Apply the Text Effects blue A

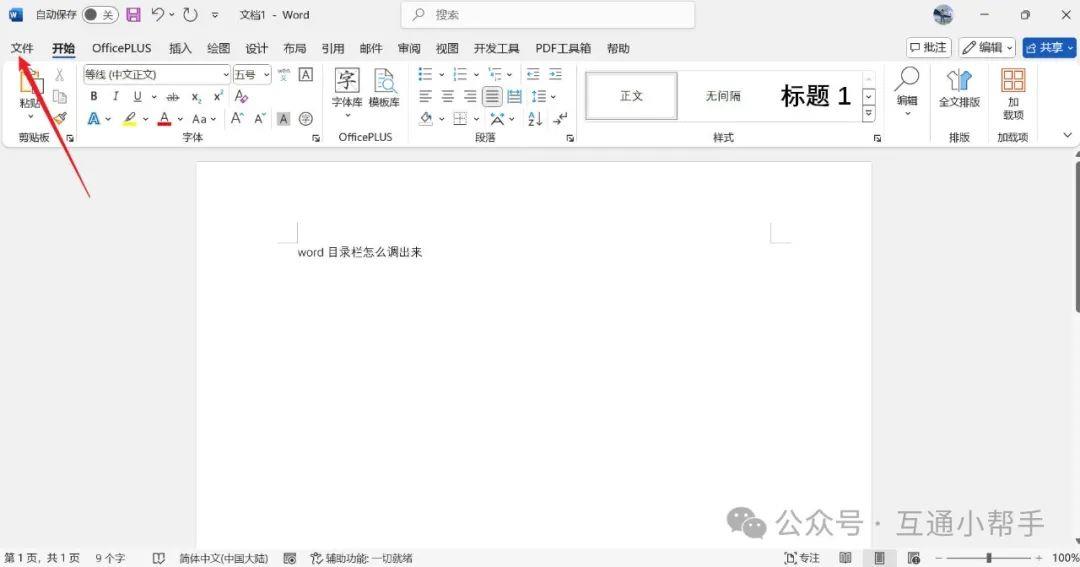pos(94,118)
